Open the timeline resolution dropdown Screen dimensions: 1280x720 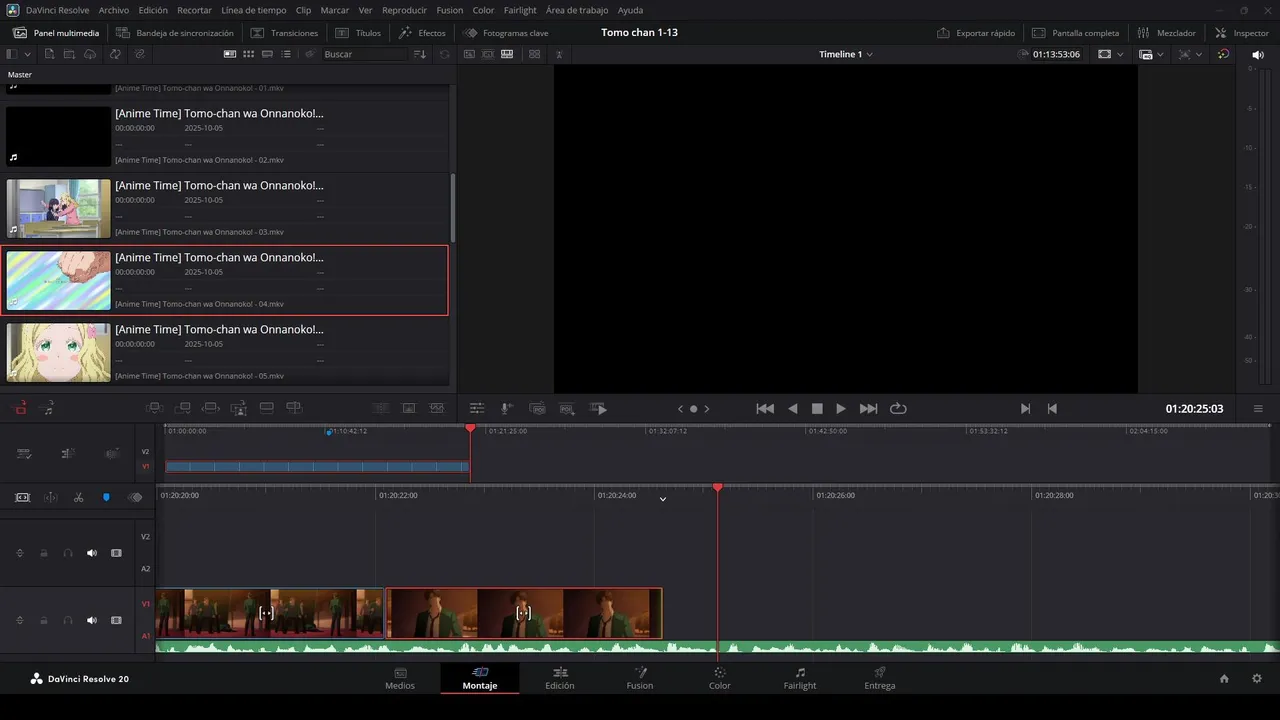(x=1151, y=54)
